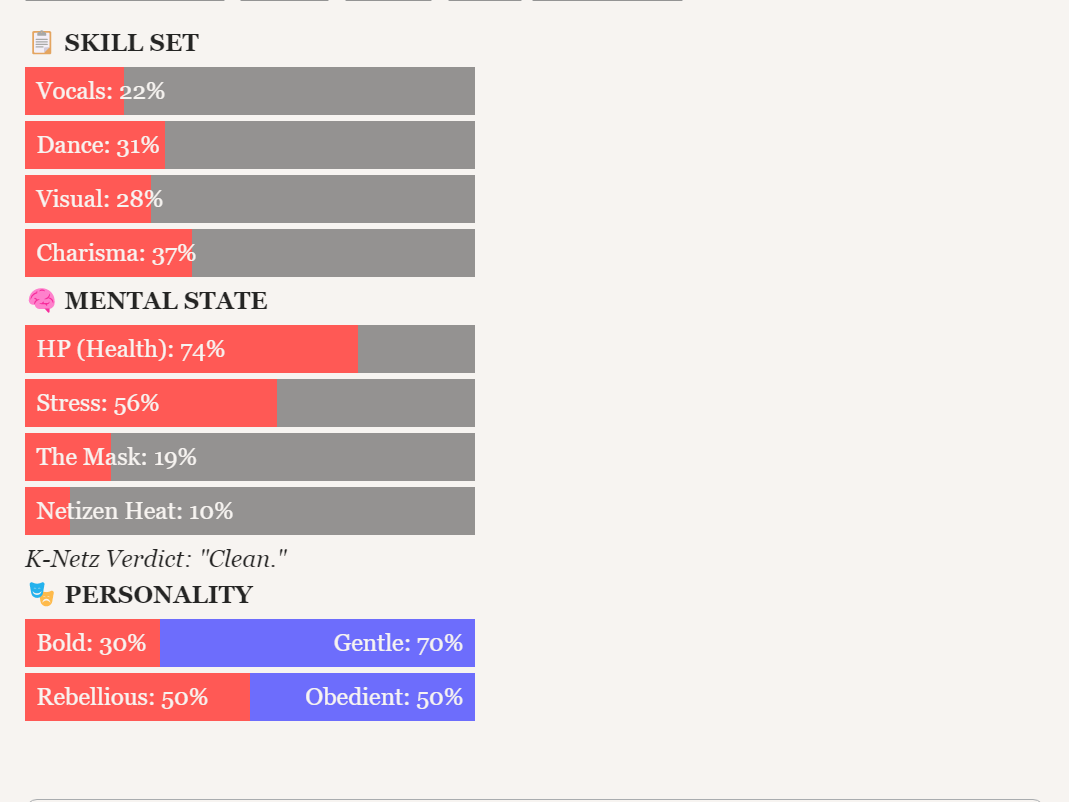Select the blue Obedient 50% segment
1069x802 pixels.
pos(362,697)
